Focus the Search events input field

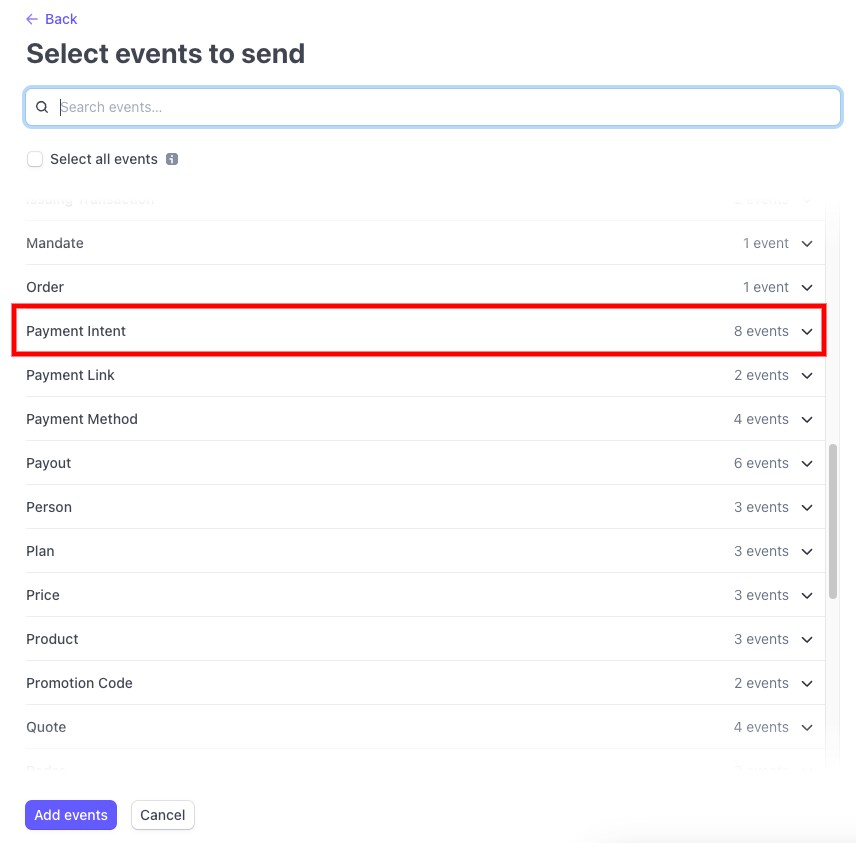coord(433,107)
